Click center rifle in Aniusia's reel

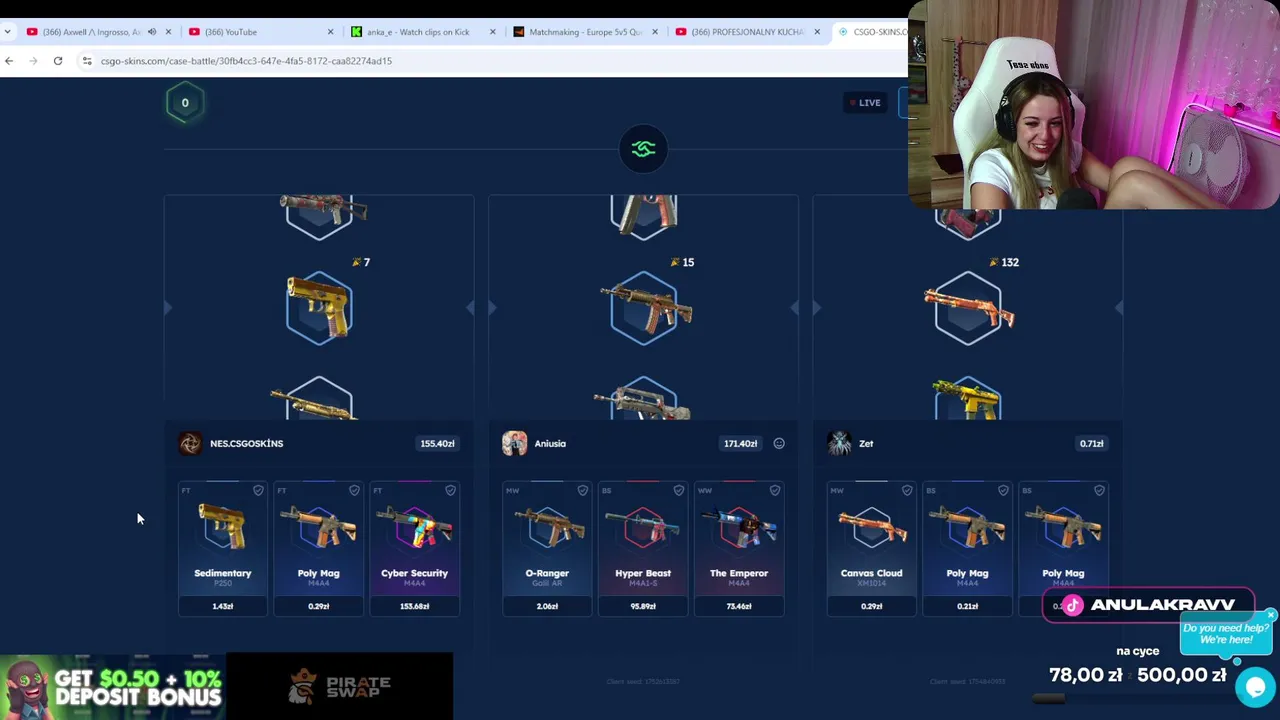coord(645,308)
